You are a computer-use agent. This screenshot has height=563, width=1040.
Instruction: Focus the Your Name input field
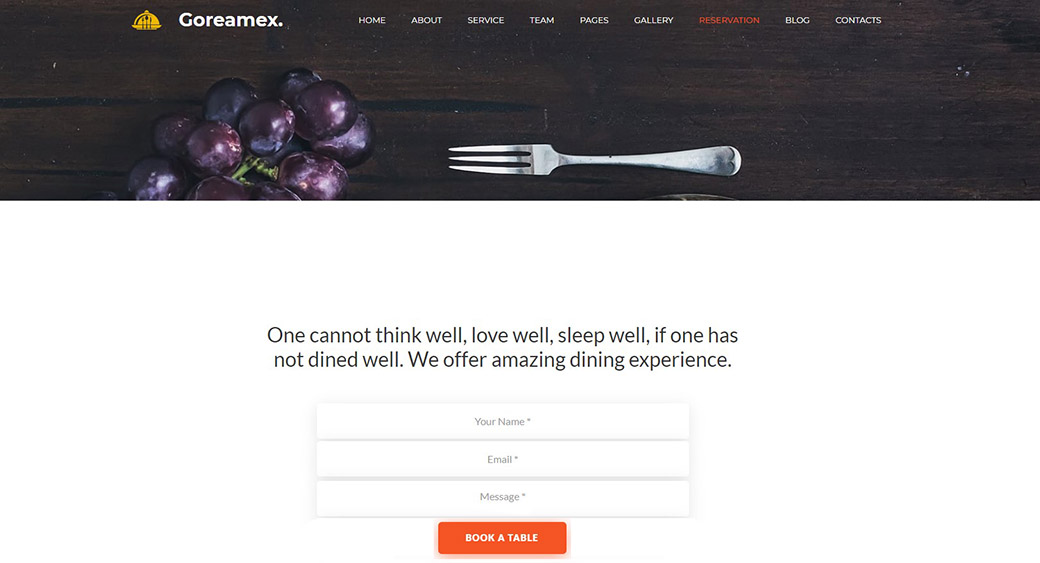(x=503, y=421)
